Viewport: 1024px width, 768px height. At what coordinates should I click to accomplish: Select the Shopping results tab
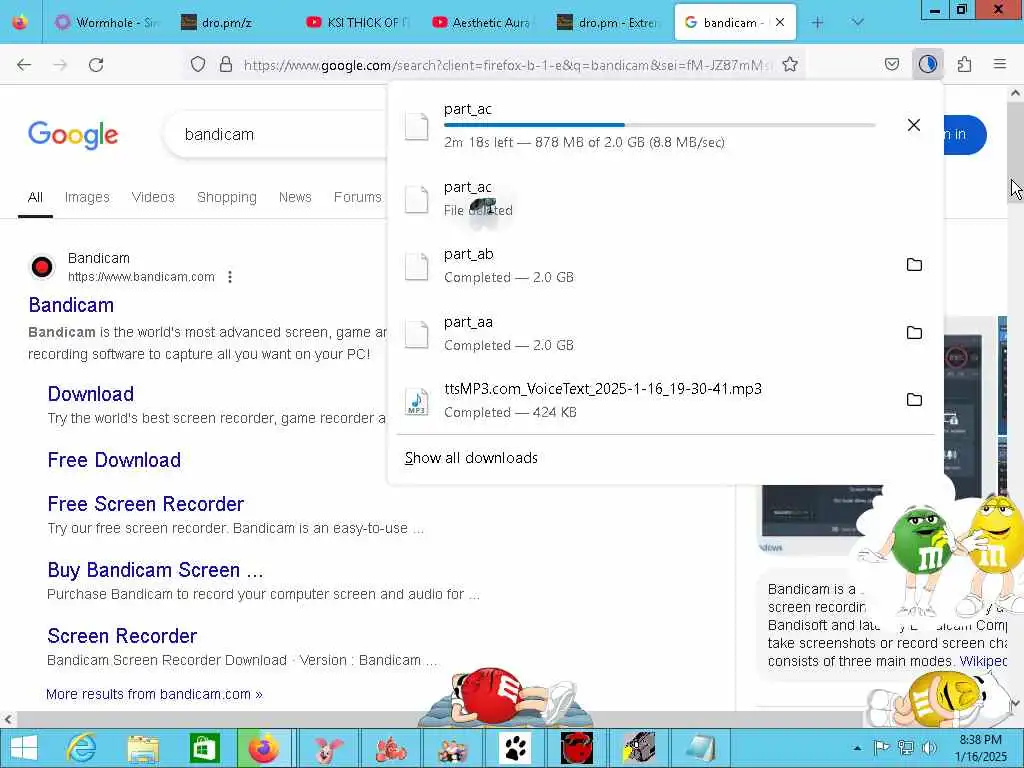point(227,197)
